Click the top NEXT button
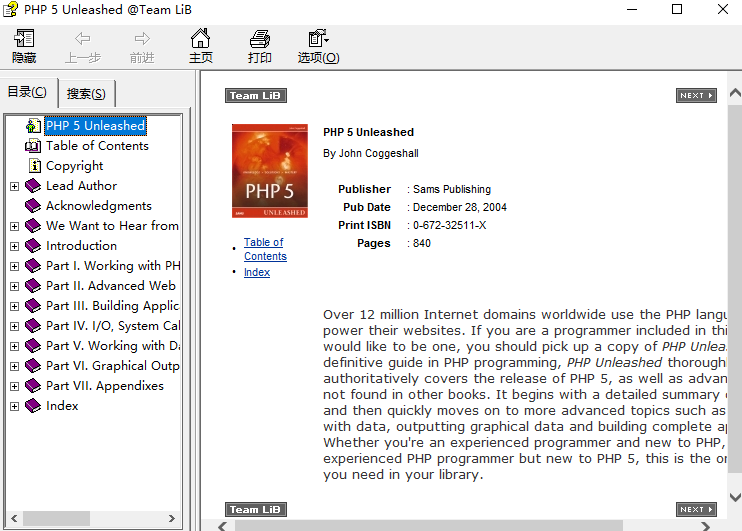Screen dimensions: 742x531 coord(696,96)
